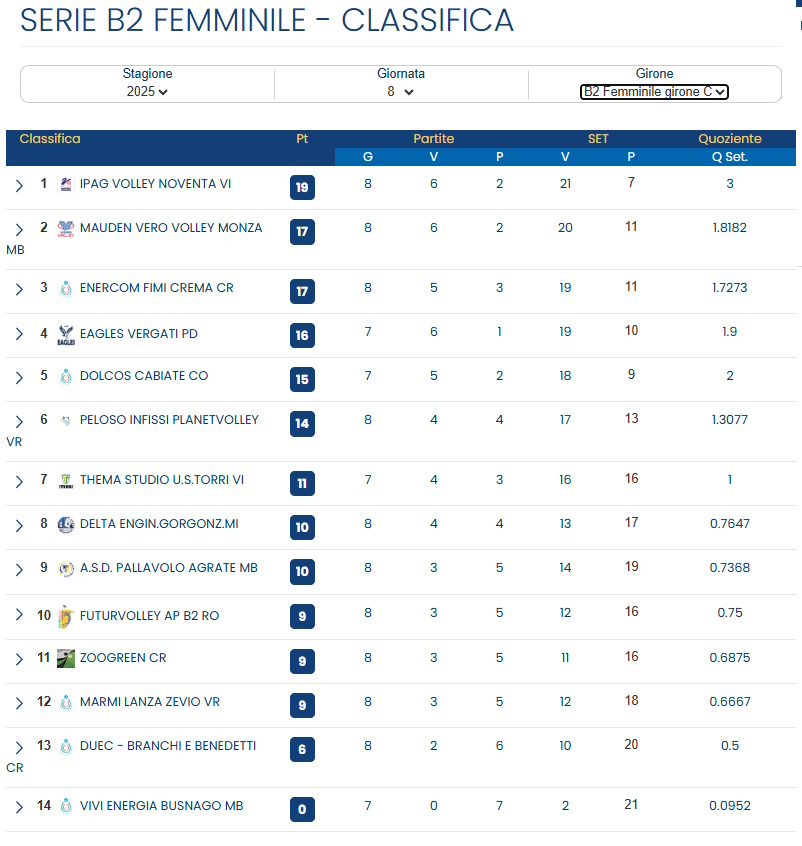The width and height of the screenshot is (802, 846).
Task: Open the Marmi Lanza Zevio VR team name
Action: click(x=150, y=702)
